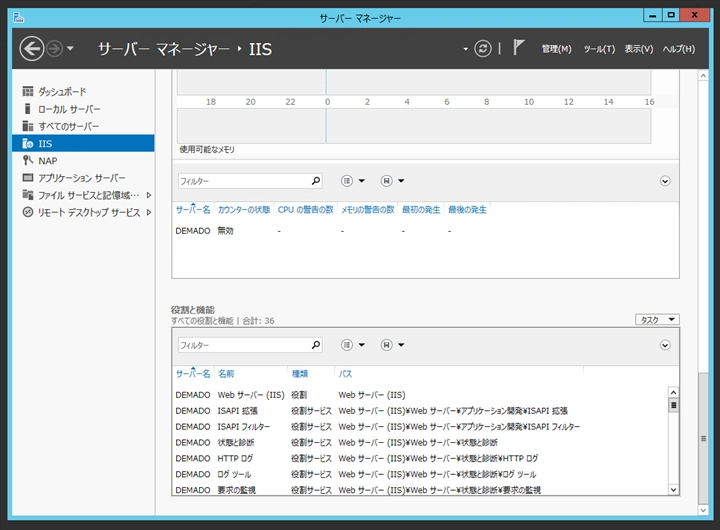Select the IIS sidebar item
This screenshot has height=530, width=720.
83,143
